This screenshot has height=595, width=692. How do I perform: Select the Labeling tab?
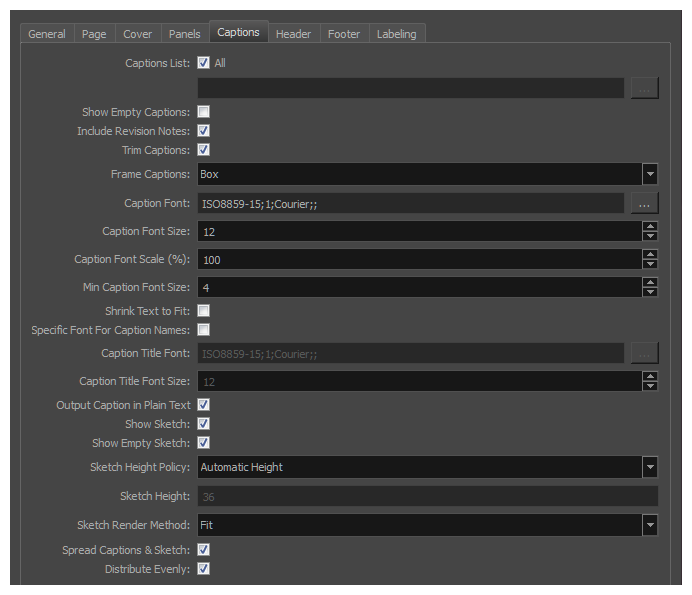point(396,34)
